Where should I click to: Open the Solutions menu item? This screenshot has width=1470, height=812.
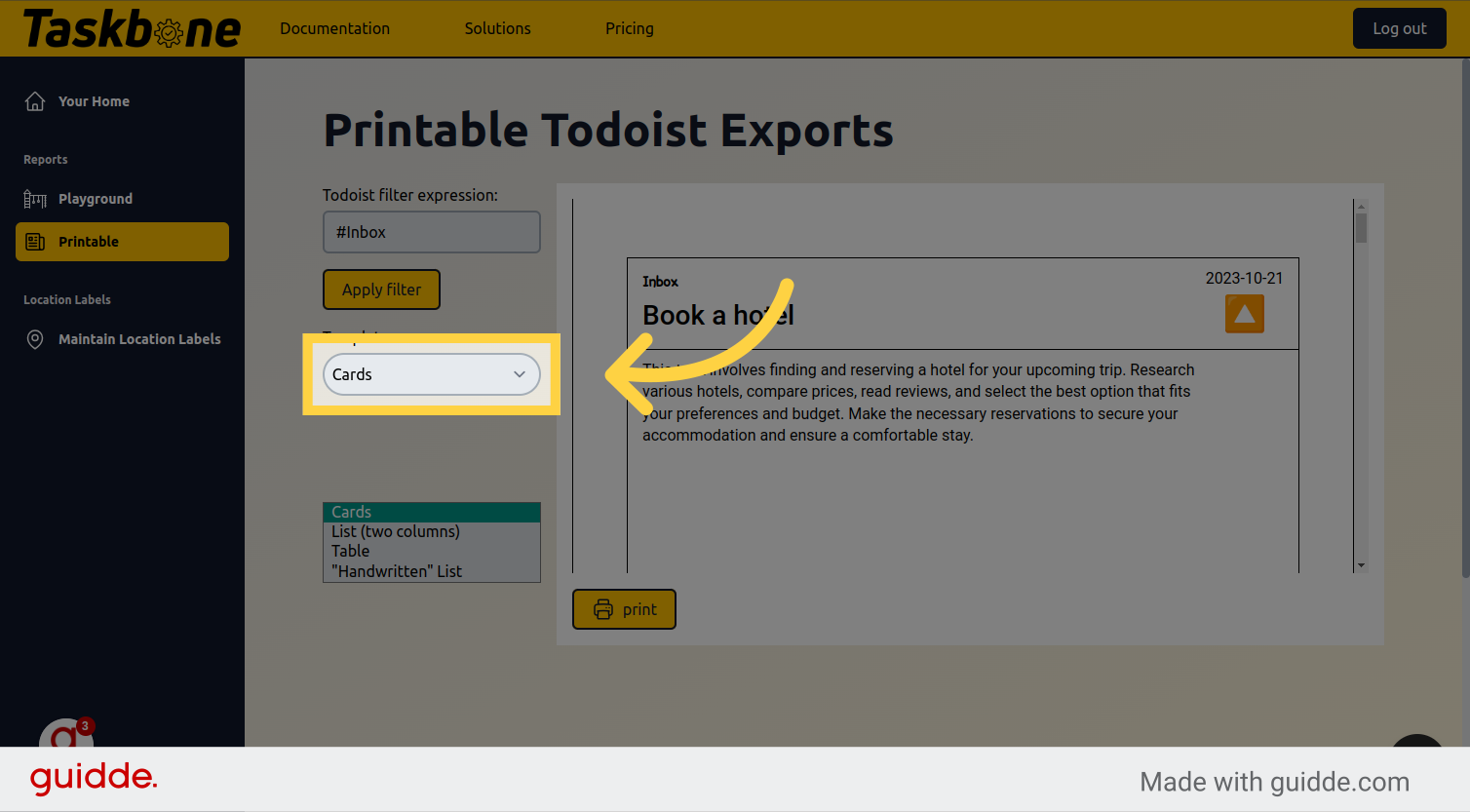coord(497,28)
